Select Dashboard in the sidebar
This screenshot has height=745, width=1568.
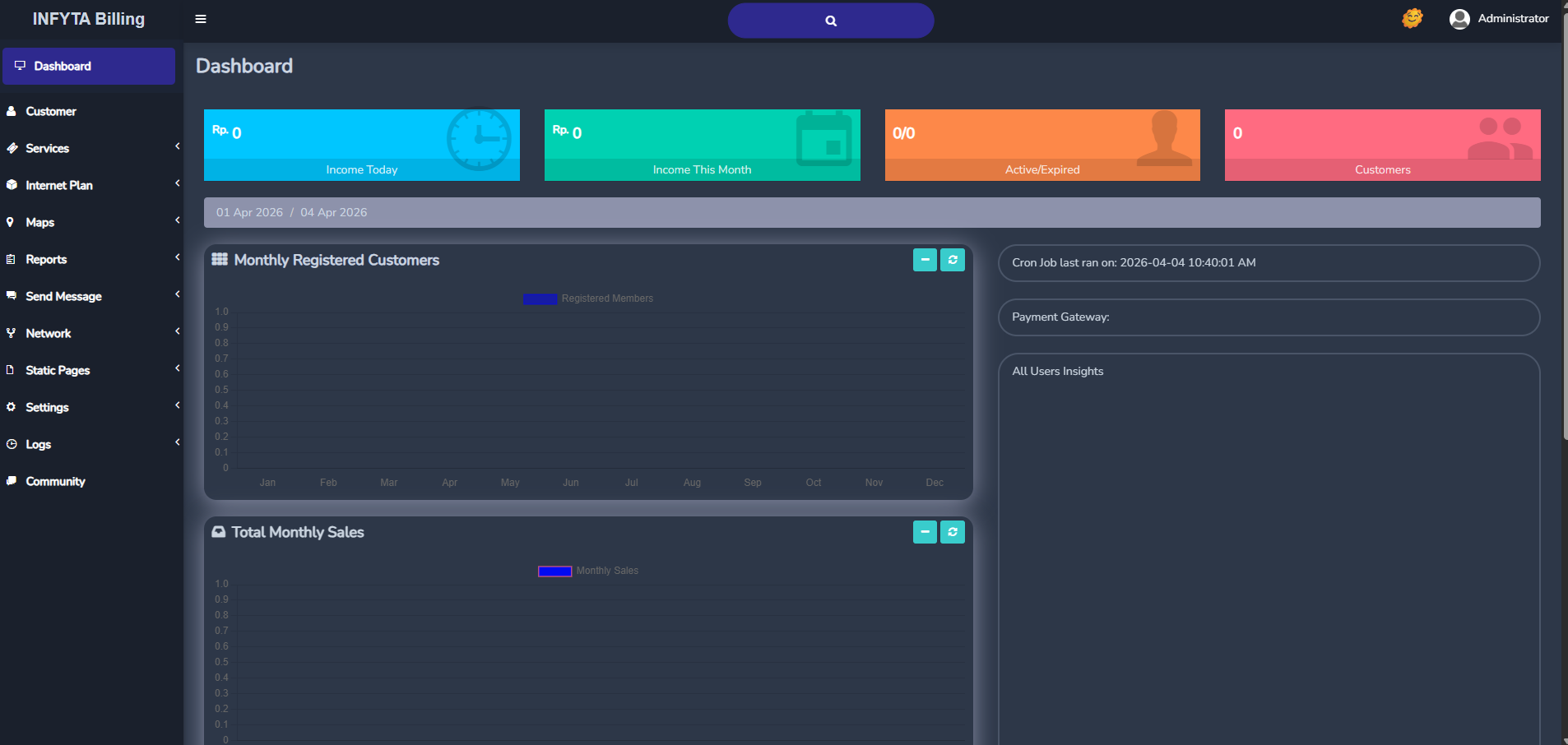pos(62,66)
